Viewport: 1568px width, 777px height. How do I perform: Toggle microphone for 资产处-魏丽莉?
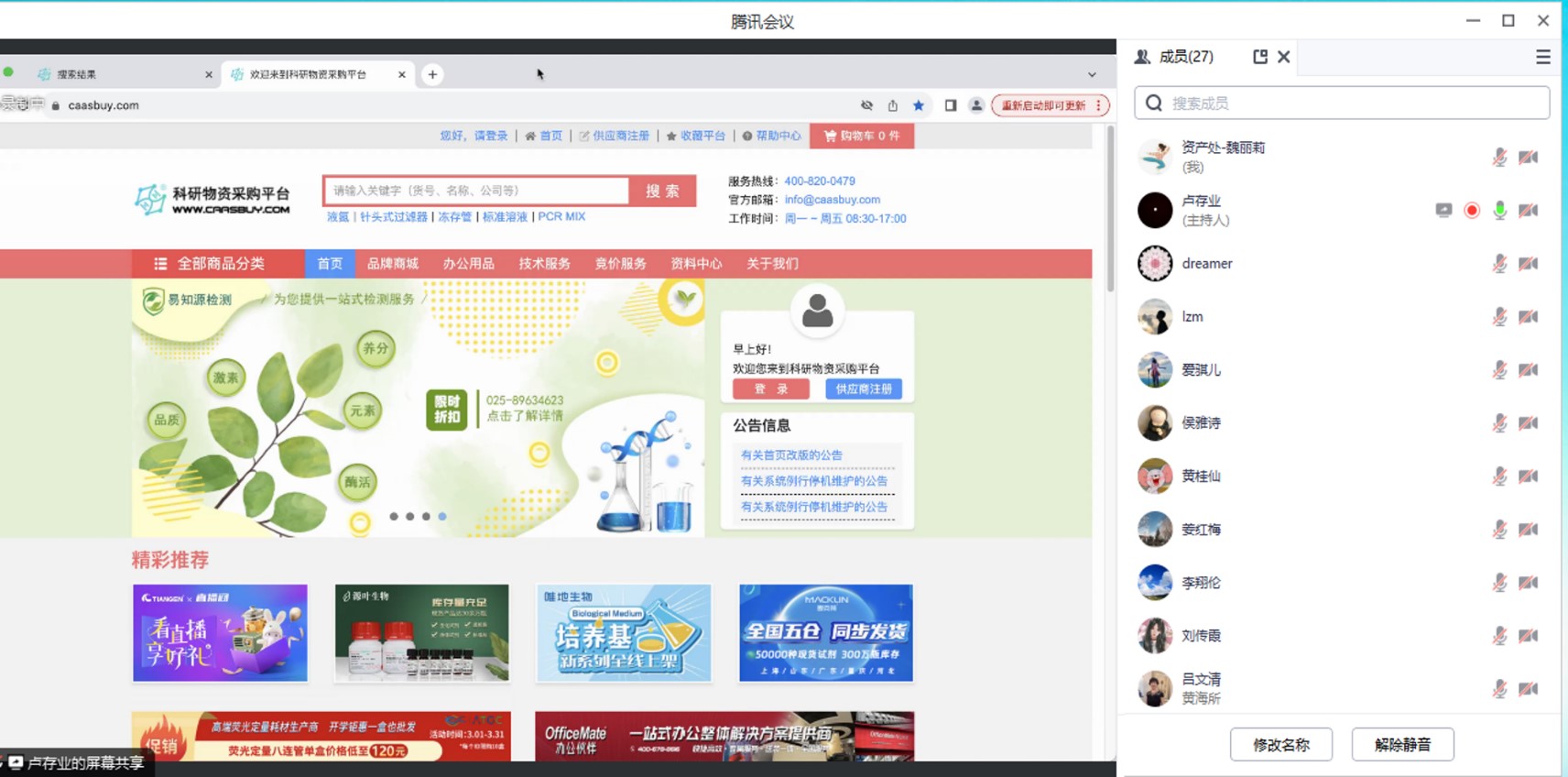click(x=1499, y=158)
